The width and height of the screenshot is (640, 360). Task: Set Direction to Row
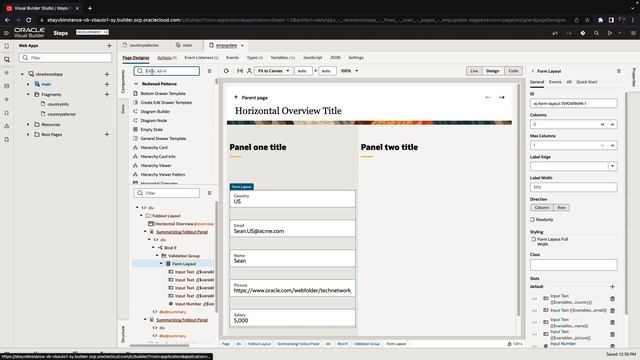click(x=562, y=208)
